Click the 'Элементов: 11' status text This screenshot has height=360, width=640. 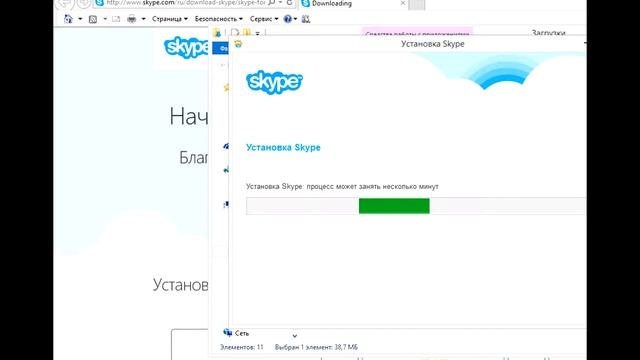(x=242, y=347)
